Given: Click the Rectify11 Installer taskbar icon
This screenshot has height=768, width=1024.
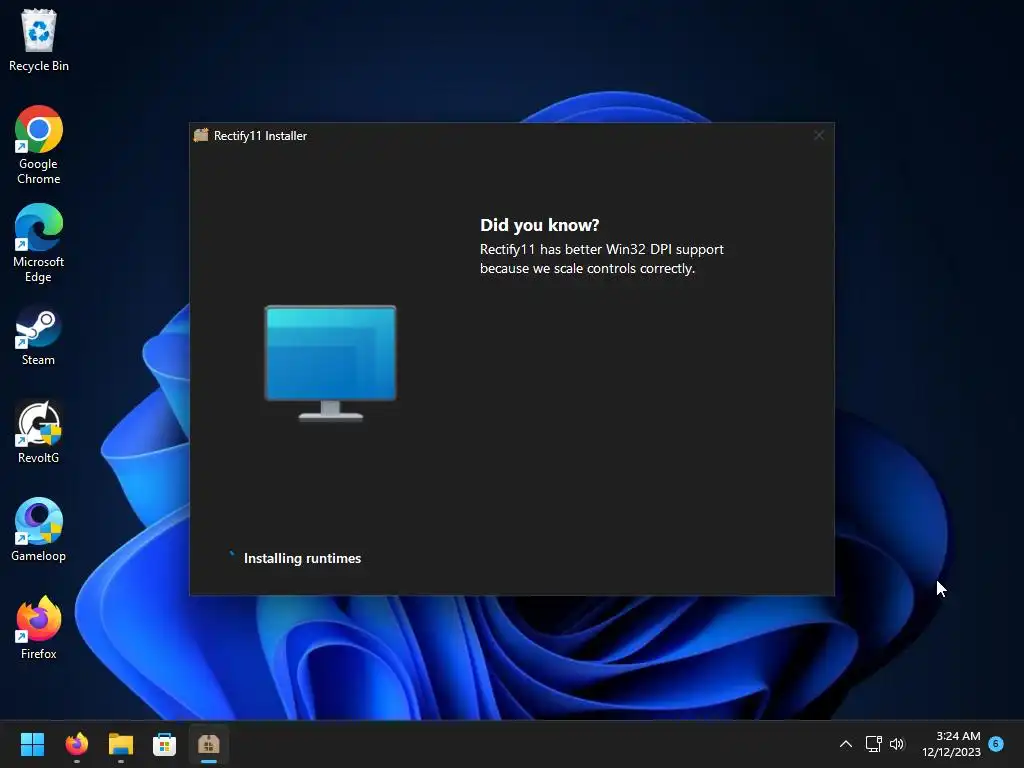Looking at the screenshot, I should pyautogui.click(x=209, y=744).
